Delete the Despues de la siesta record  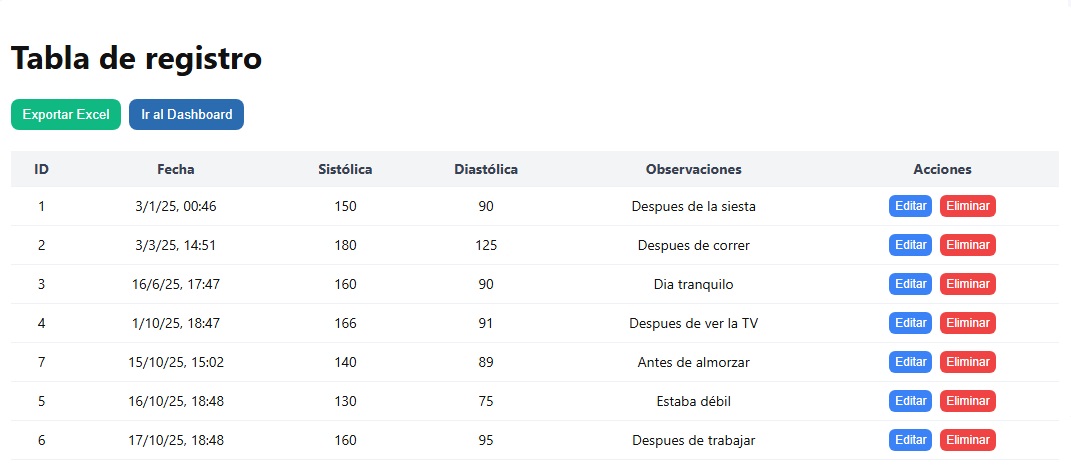967,206
